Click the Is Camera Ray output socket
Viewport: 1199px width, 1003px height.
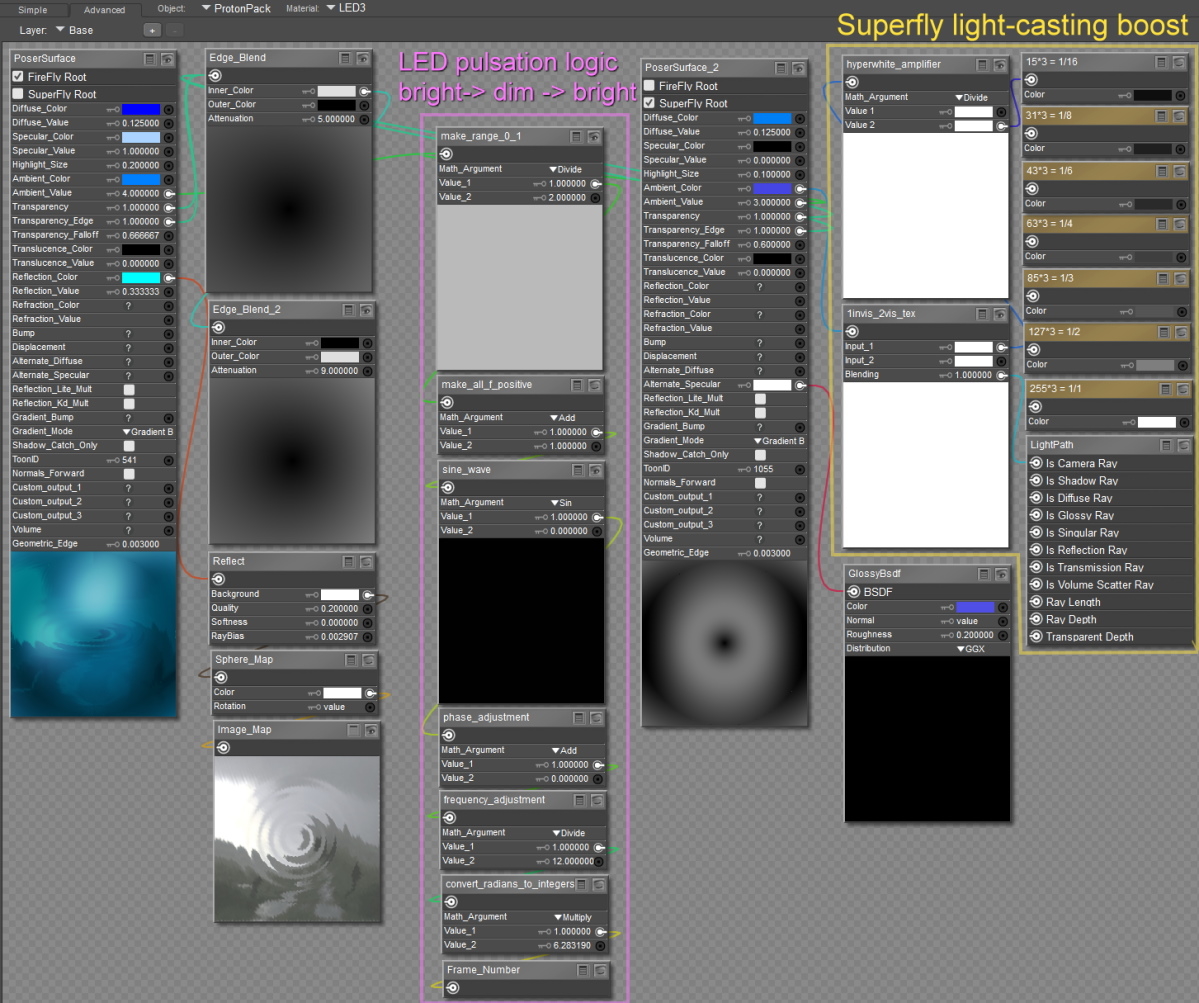(1036, 463)
